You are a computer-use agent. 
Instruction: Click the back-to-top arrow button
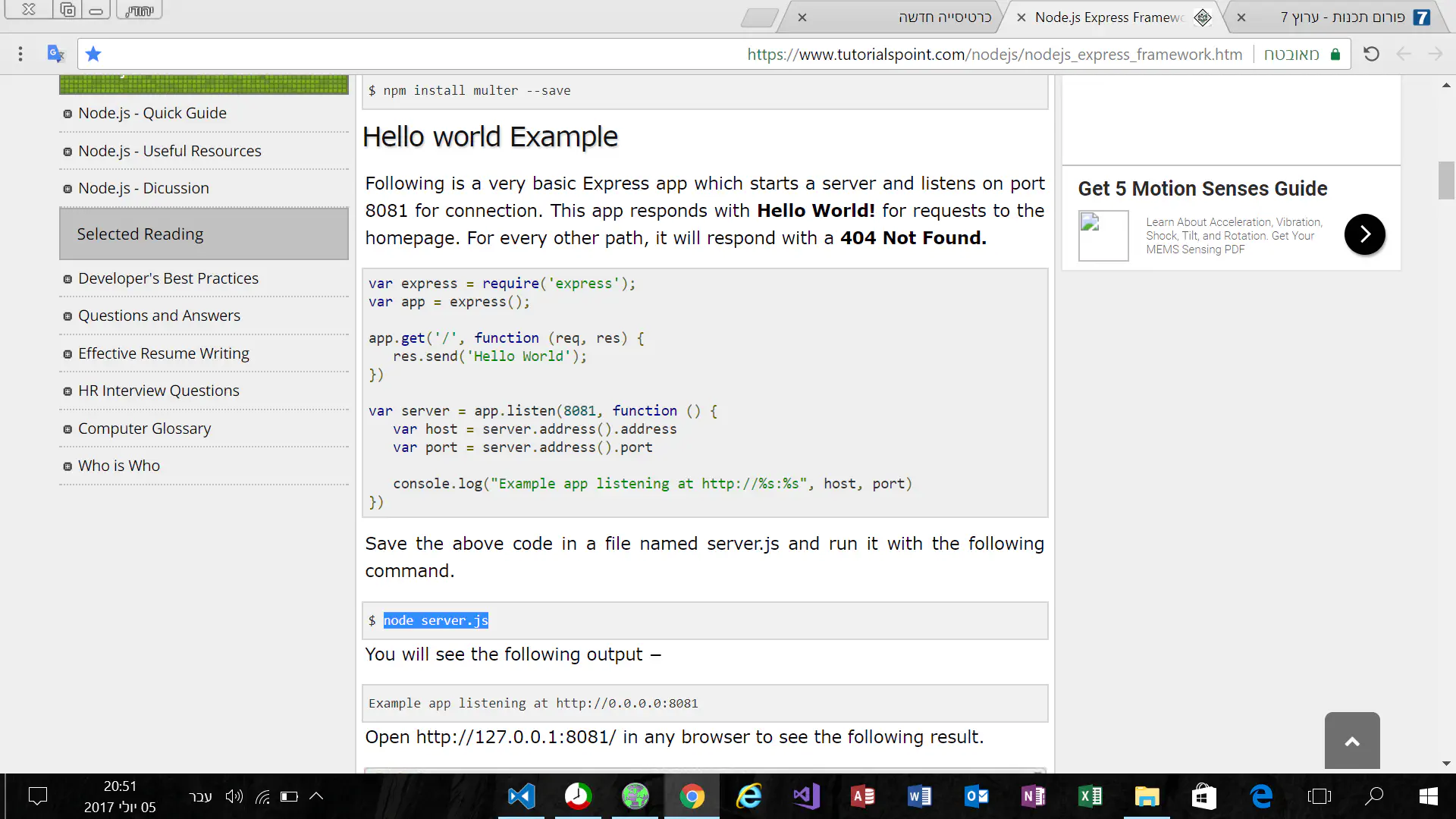point(1352,741)
